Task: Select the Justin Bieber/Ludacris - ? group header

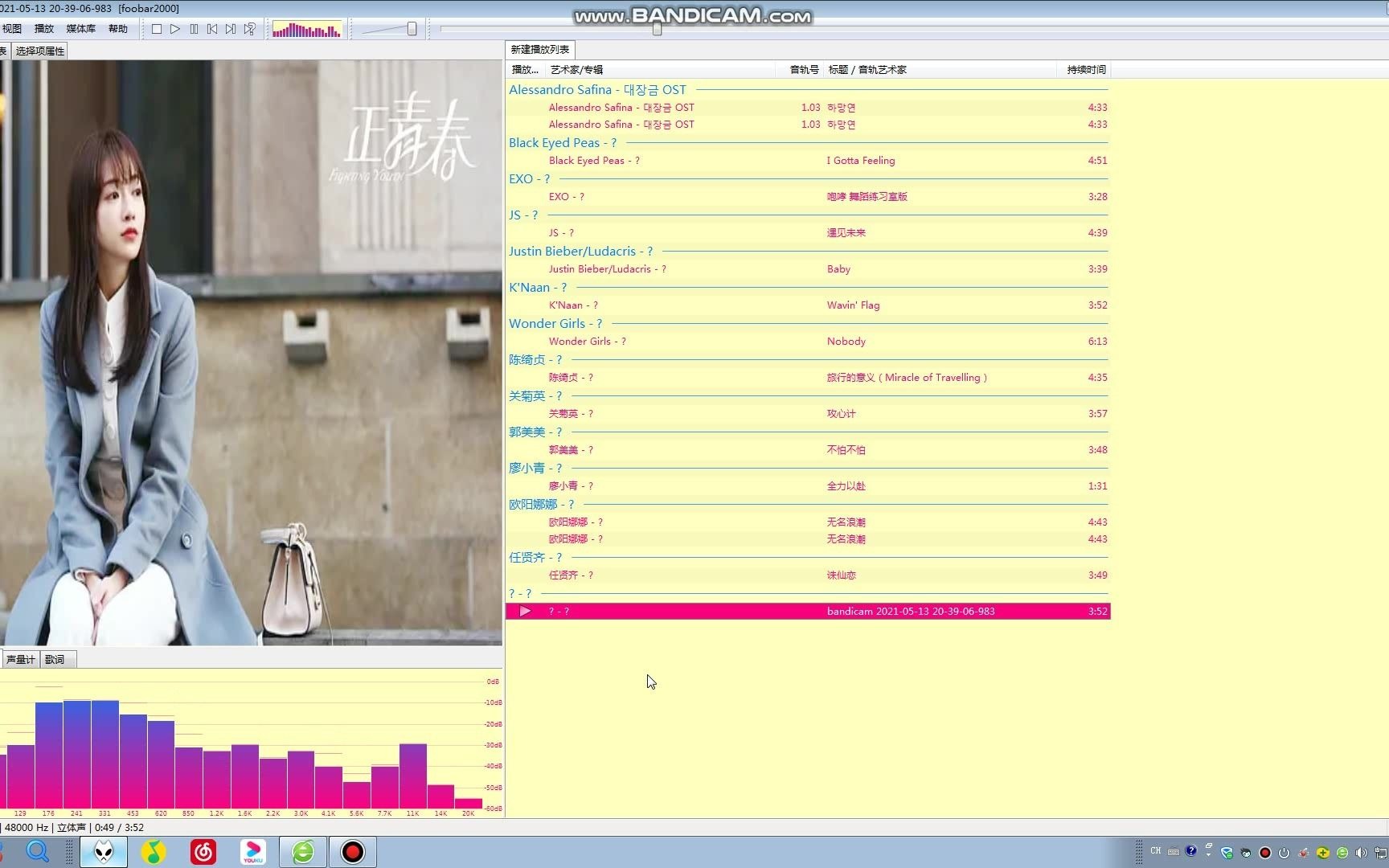Action: click(x=808, y=252)
